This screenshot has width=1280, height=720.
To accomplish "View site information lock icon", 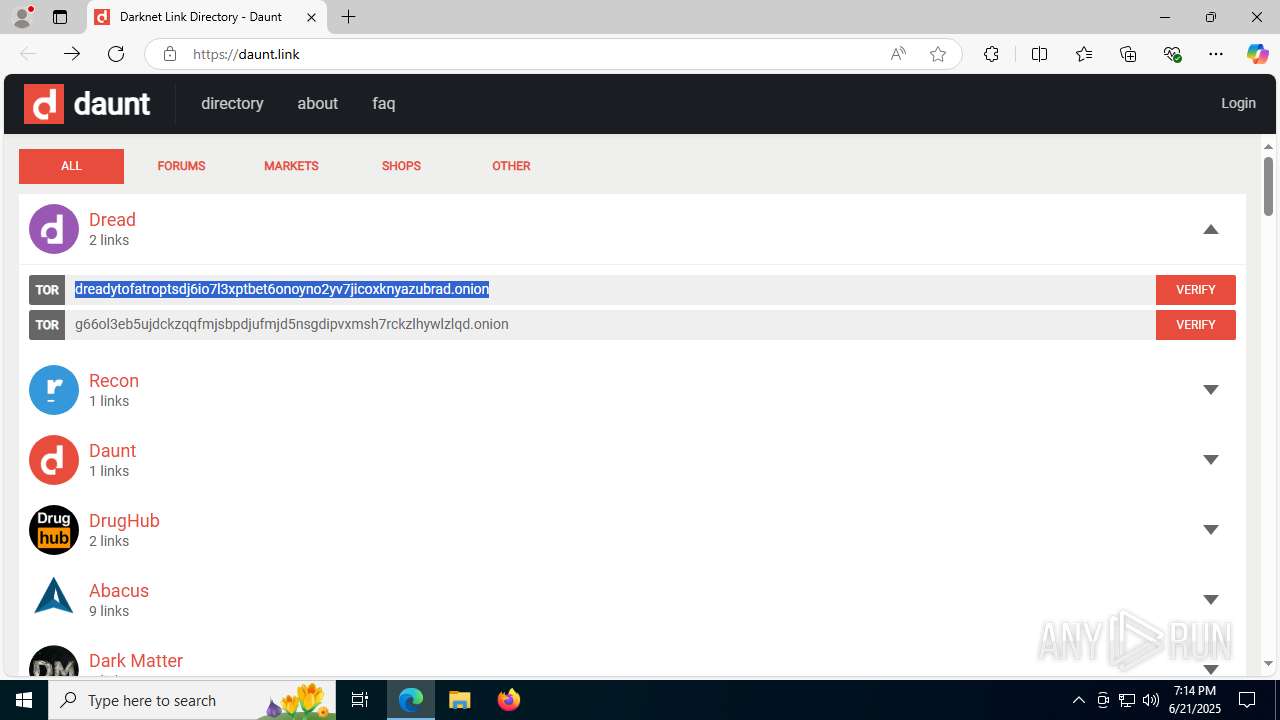I will coord(170,54).
